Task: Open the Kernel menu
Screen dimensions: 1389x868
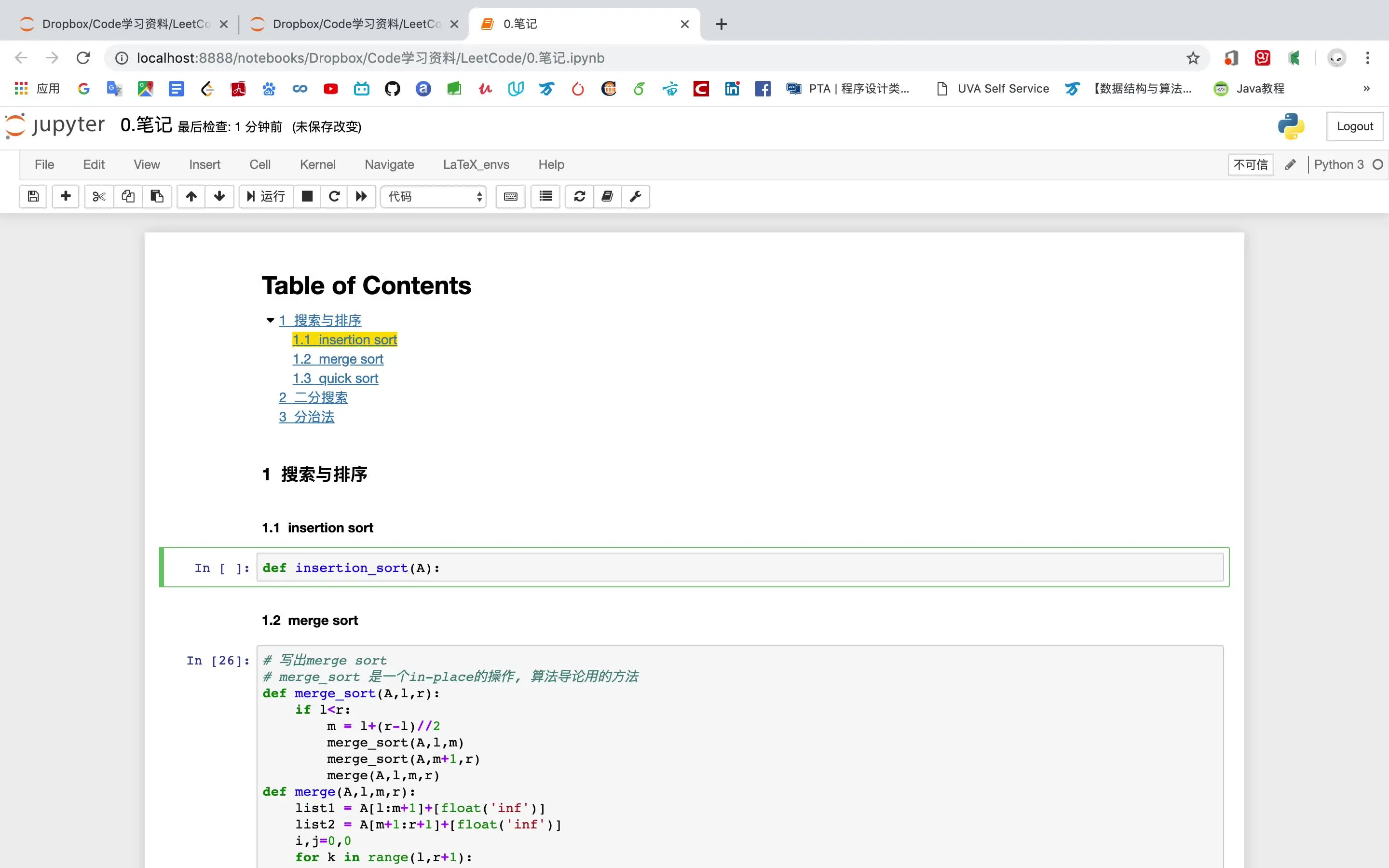Action: [x=317, y=165]
